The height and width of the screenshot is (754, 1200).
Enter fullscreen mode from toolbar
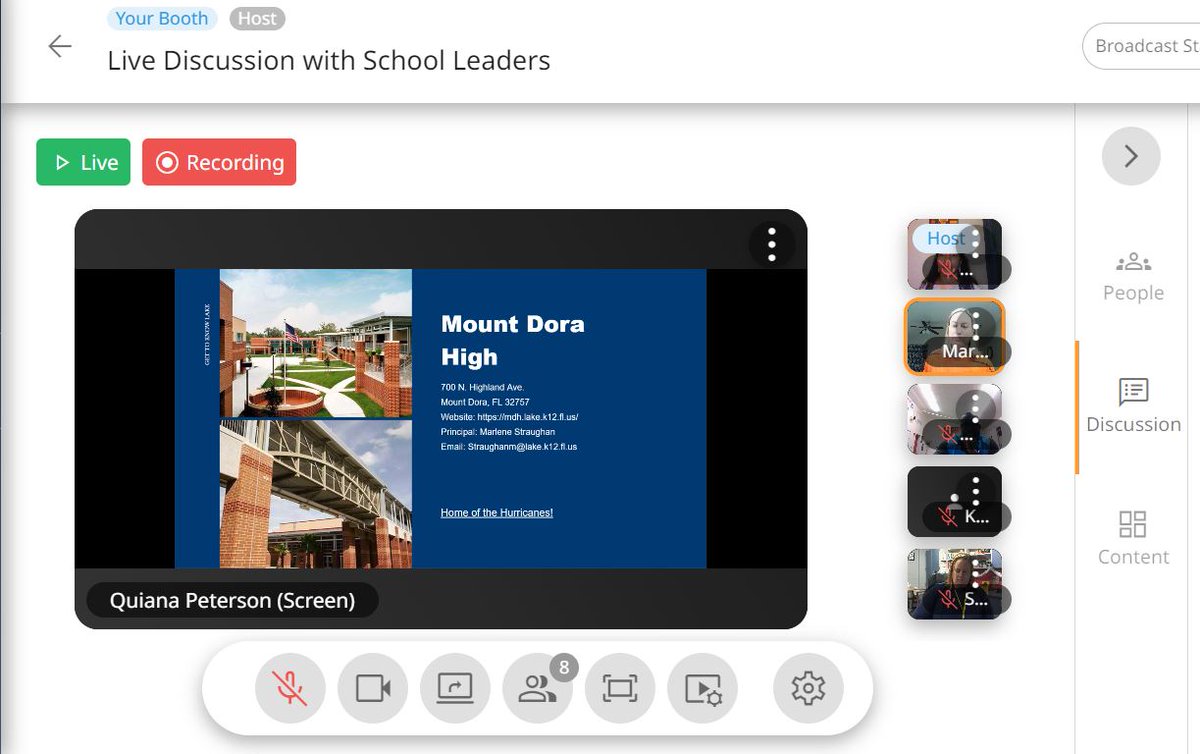pos(619,687)
